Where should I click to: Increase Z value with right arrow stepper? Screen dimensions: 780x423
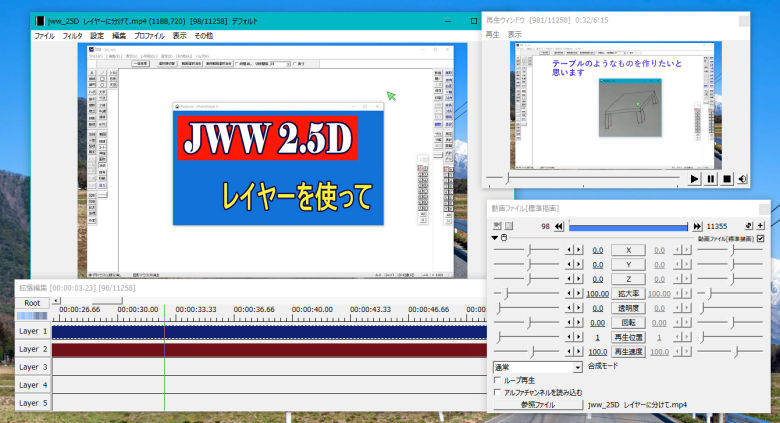click(579, 279)
